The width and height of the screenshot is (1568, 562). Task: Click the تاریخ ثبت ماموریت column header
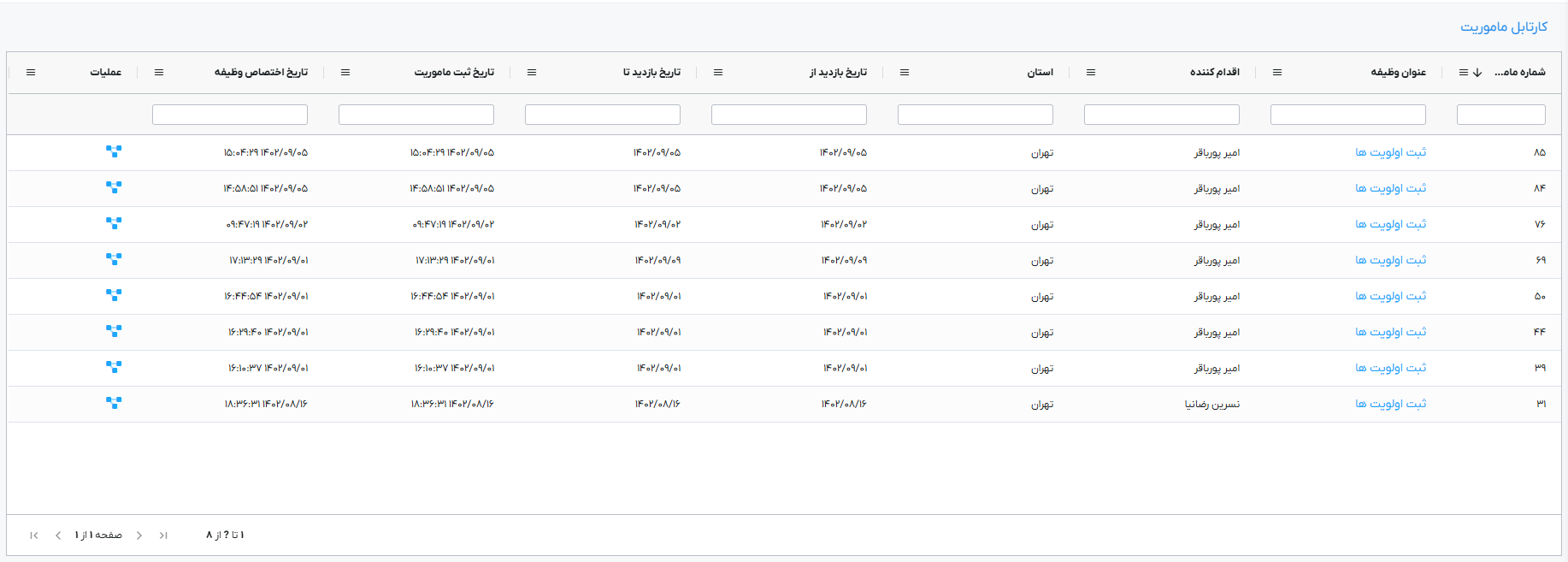[x=454, y=73]
